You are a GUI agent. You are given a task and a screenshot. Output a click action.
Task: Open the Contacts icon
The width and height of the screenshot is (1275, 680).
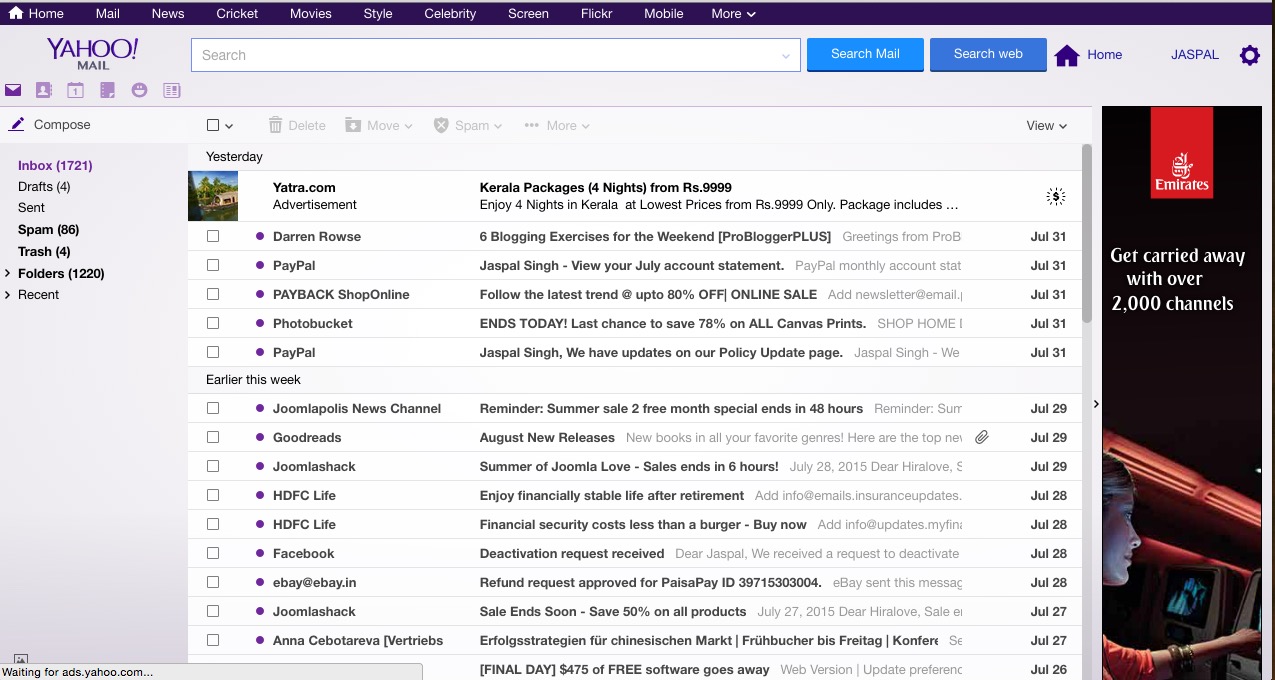tap(43, 90)
